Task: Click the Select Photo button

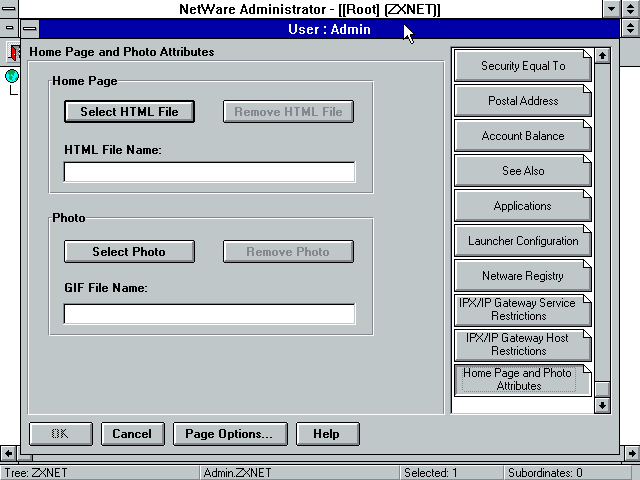Action: click(129, 251)
